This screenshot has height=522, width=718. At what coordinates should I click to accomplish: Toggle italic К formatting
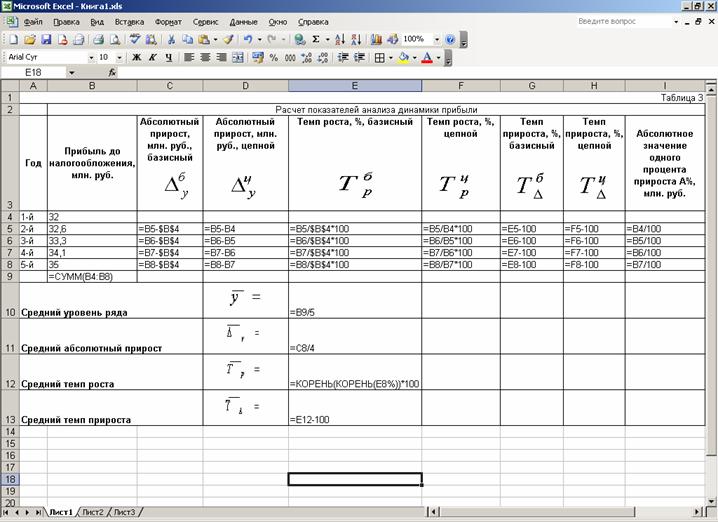[x=153, y=57]
